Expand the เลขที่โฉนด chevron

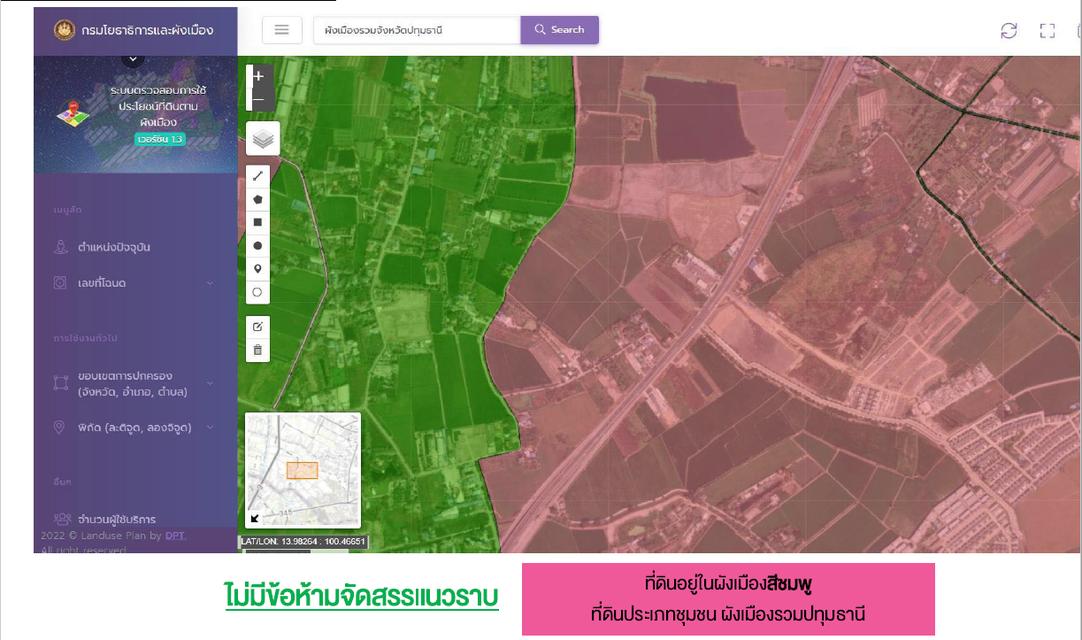[x=210, y=283]
